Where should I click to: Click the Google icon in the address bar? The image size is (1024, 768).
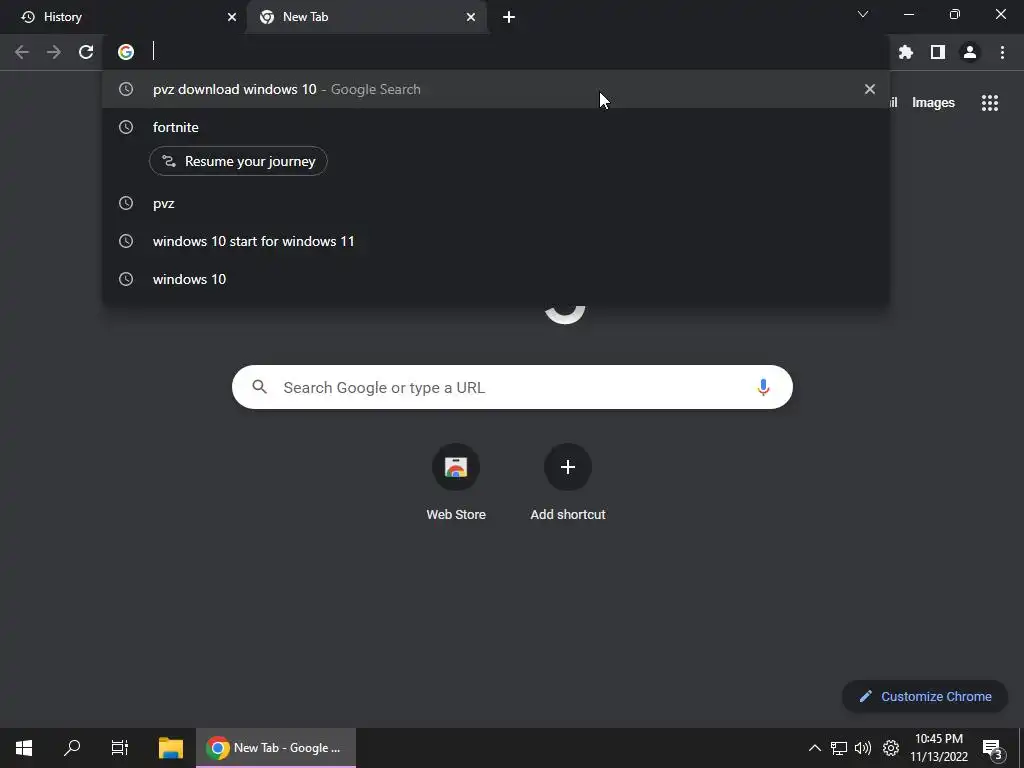[126, 52]
